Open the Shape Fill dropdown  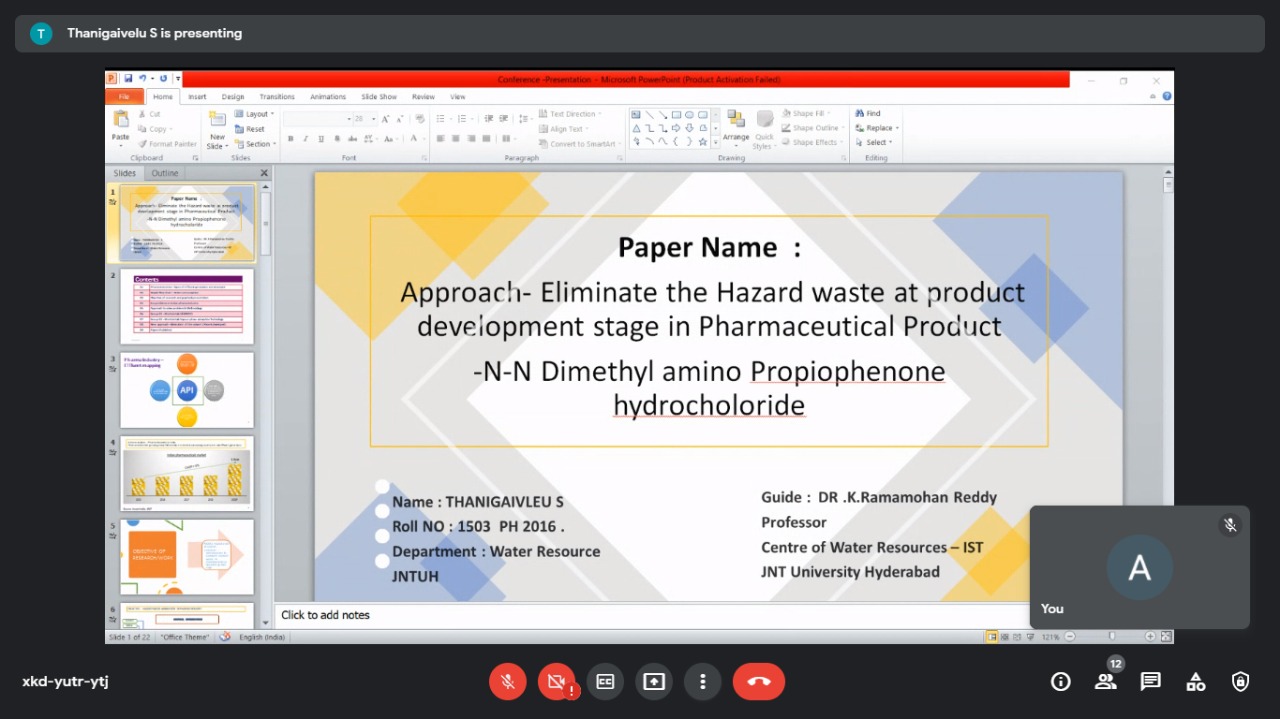805,114
